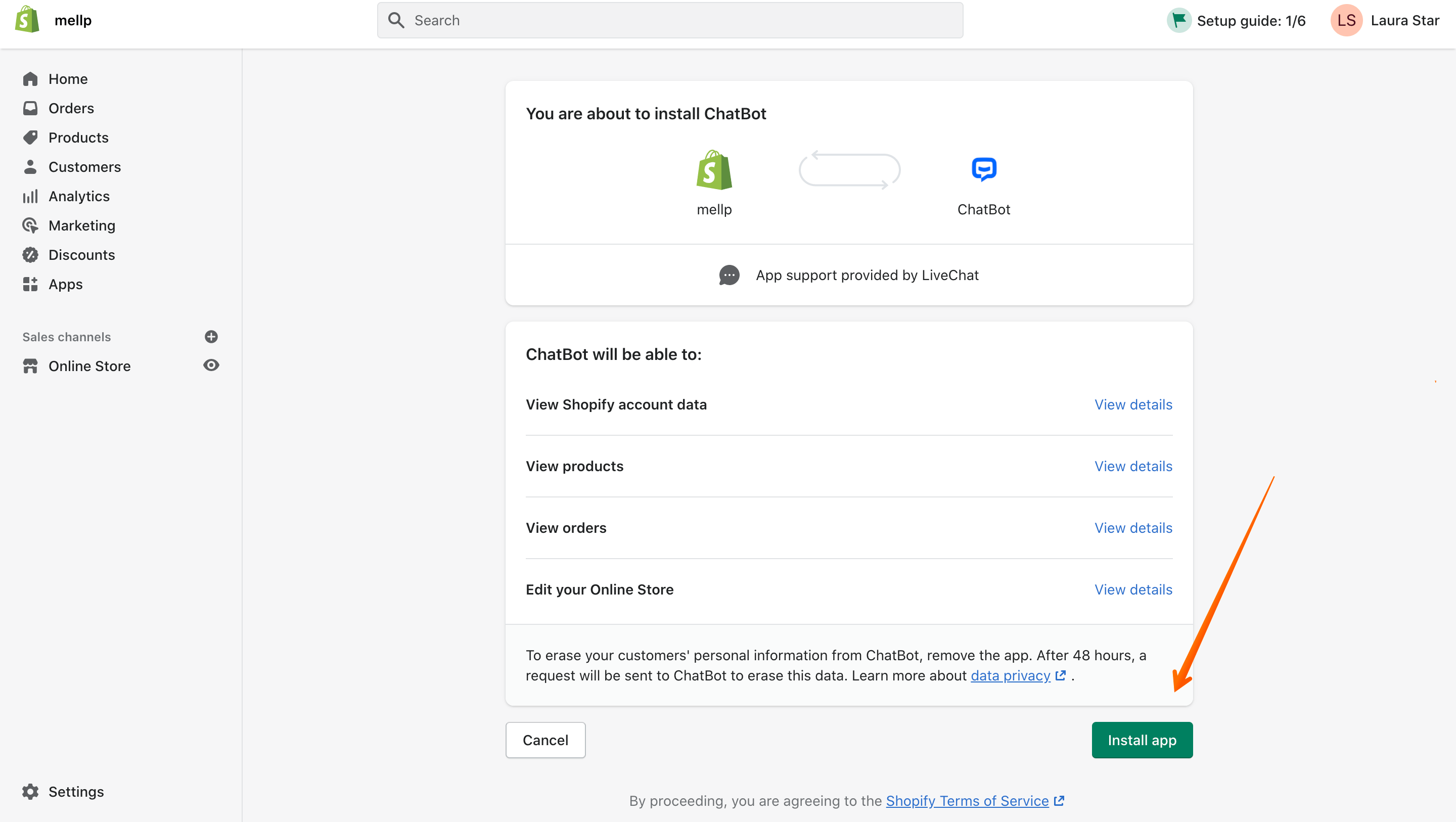Screen dimensions: 1456x822
Task: View details for View products
Action: (1133, 467)
